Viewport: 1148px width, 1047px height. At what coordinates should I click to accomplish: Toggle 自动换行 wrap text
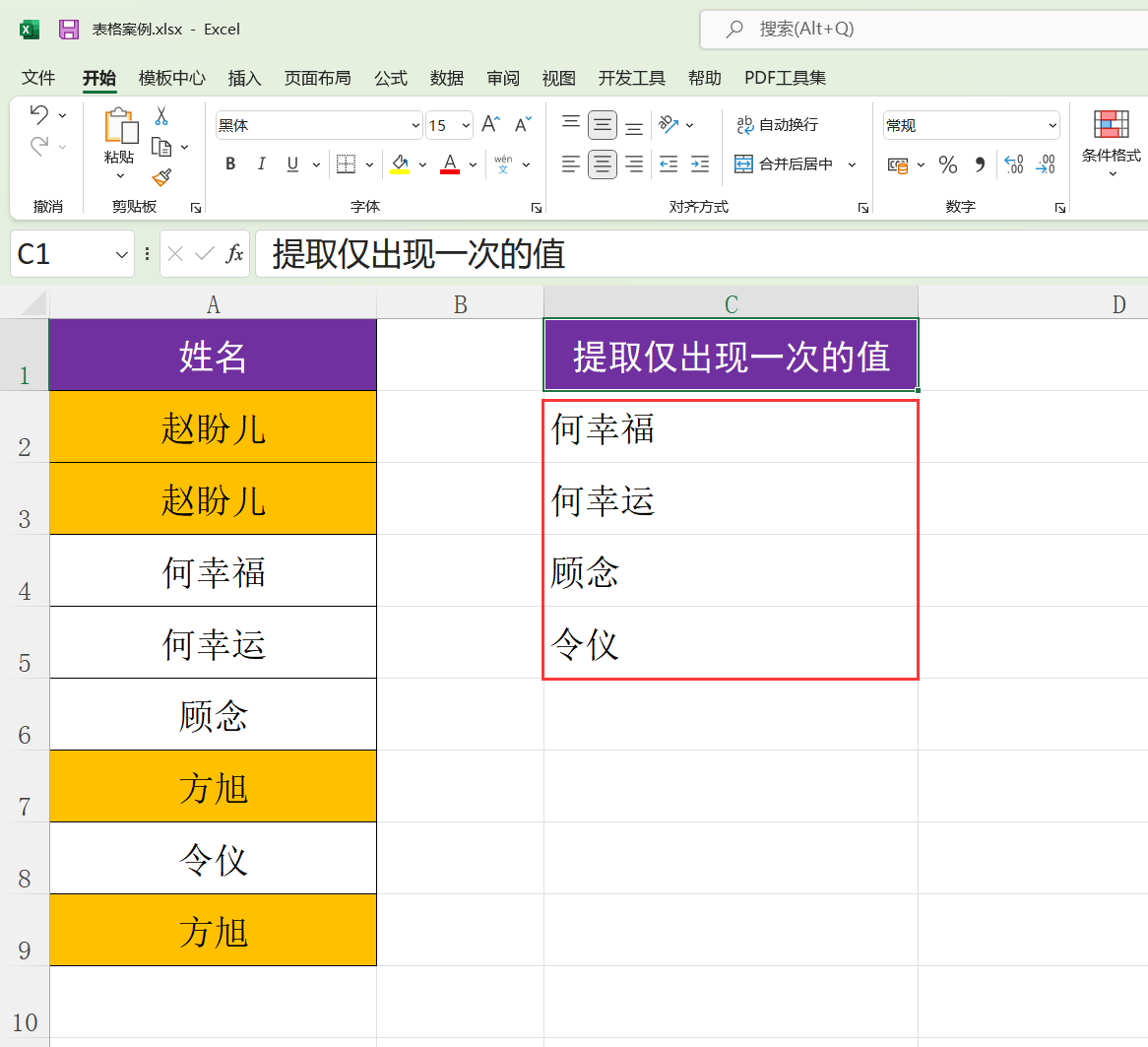click(778, 124)
